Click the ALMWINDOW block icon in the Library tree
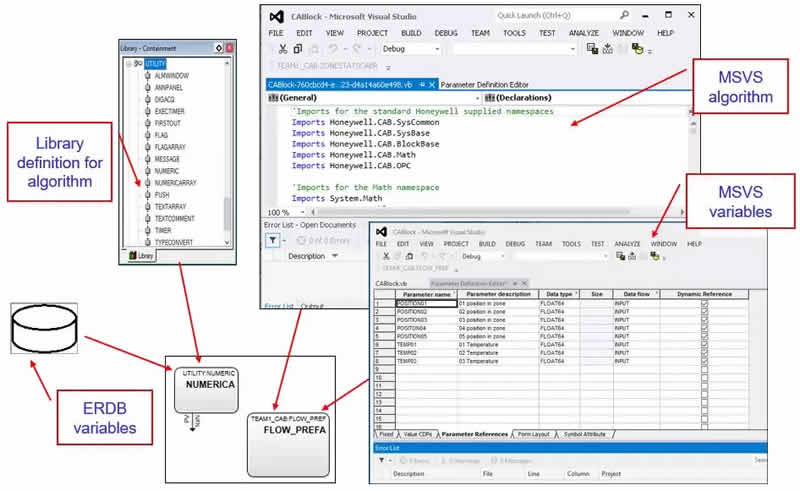 [147, 76]
